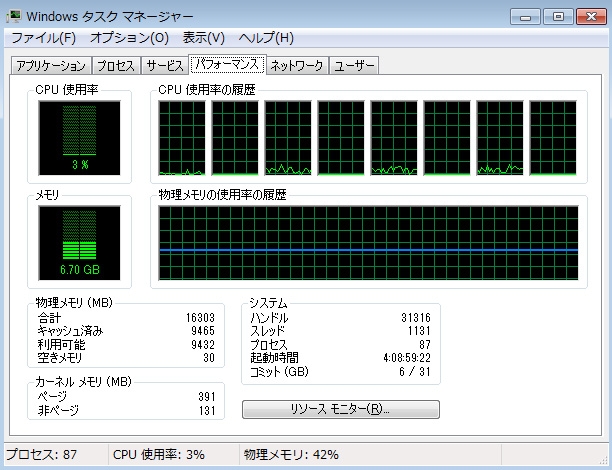The image size is (612, 470).
Task: Click the 非ページ value 131
Action: coord(207,410)
